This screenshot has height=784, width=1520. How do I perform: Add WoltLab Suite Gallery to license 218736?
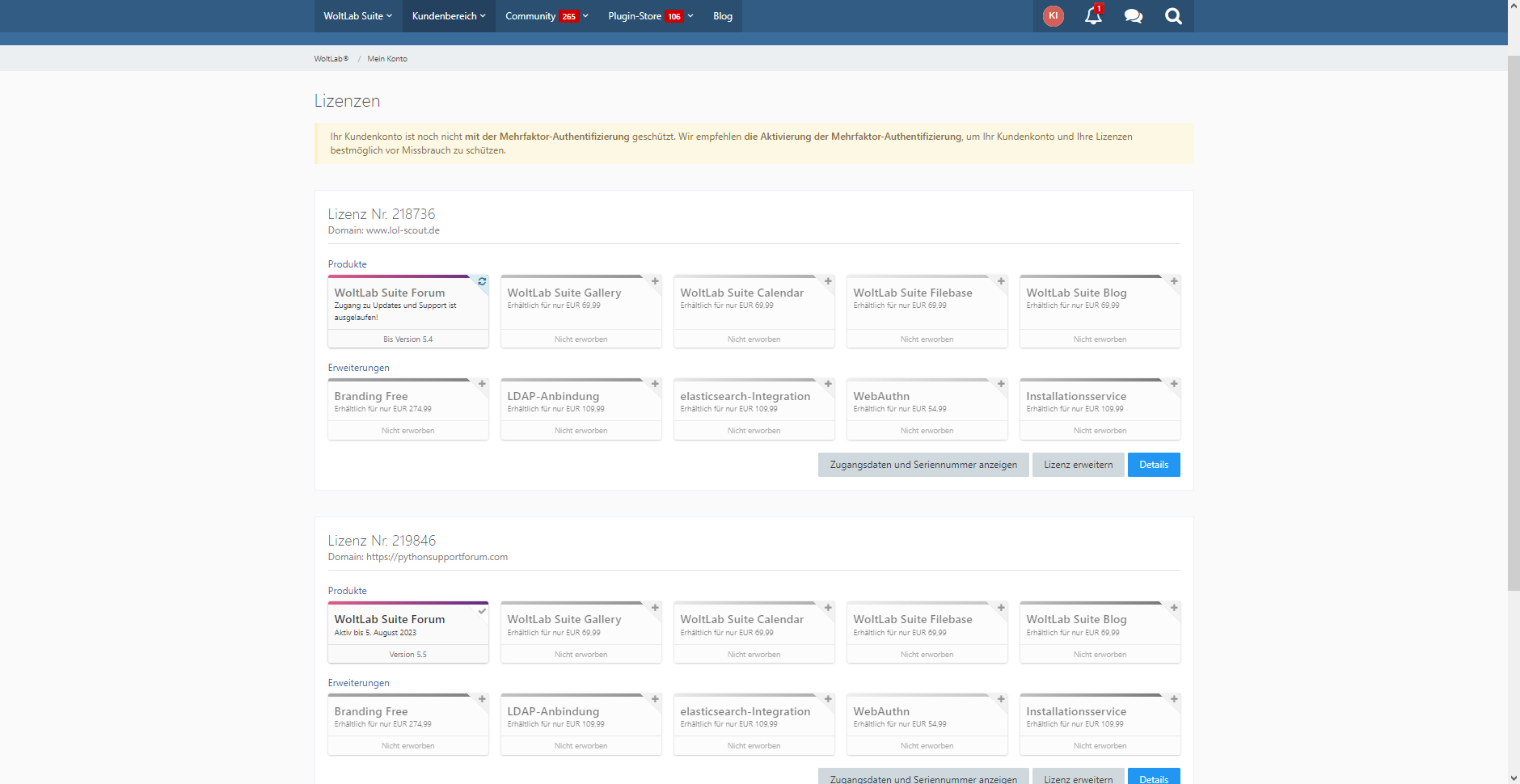tap(655, 281)
